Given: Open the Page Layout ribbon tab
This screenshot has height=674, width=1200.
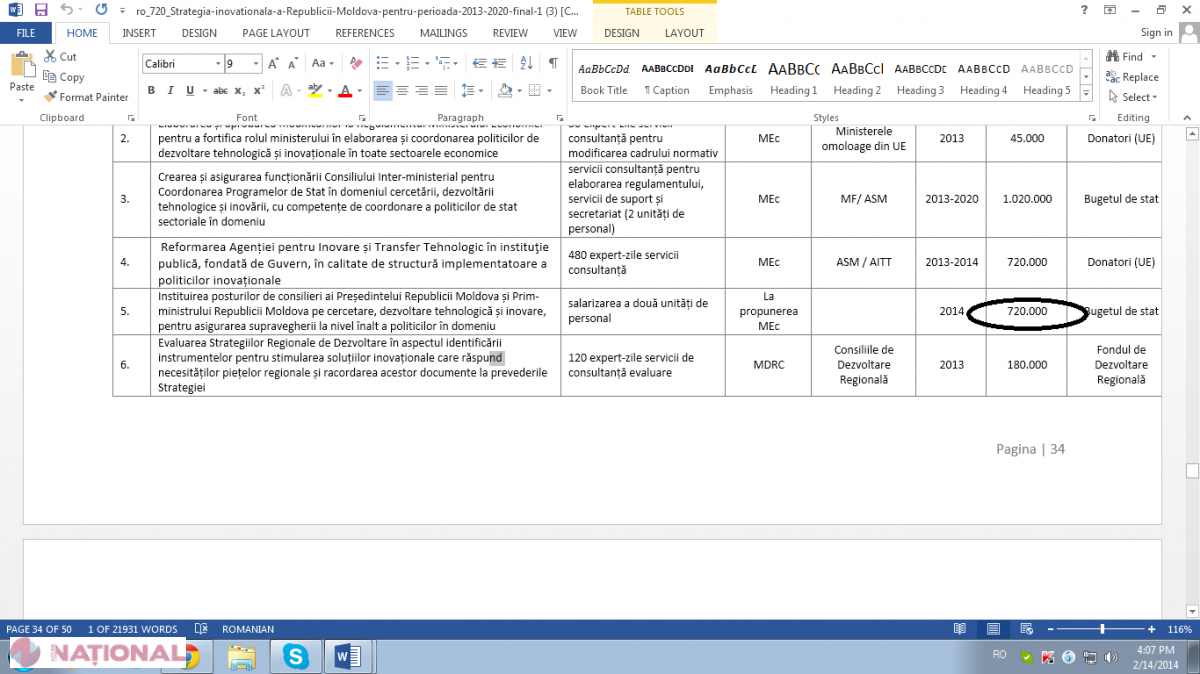Looking at the screenshot, I should (x=275, y=33).
